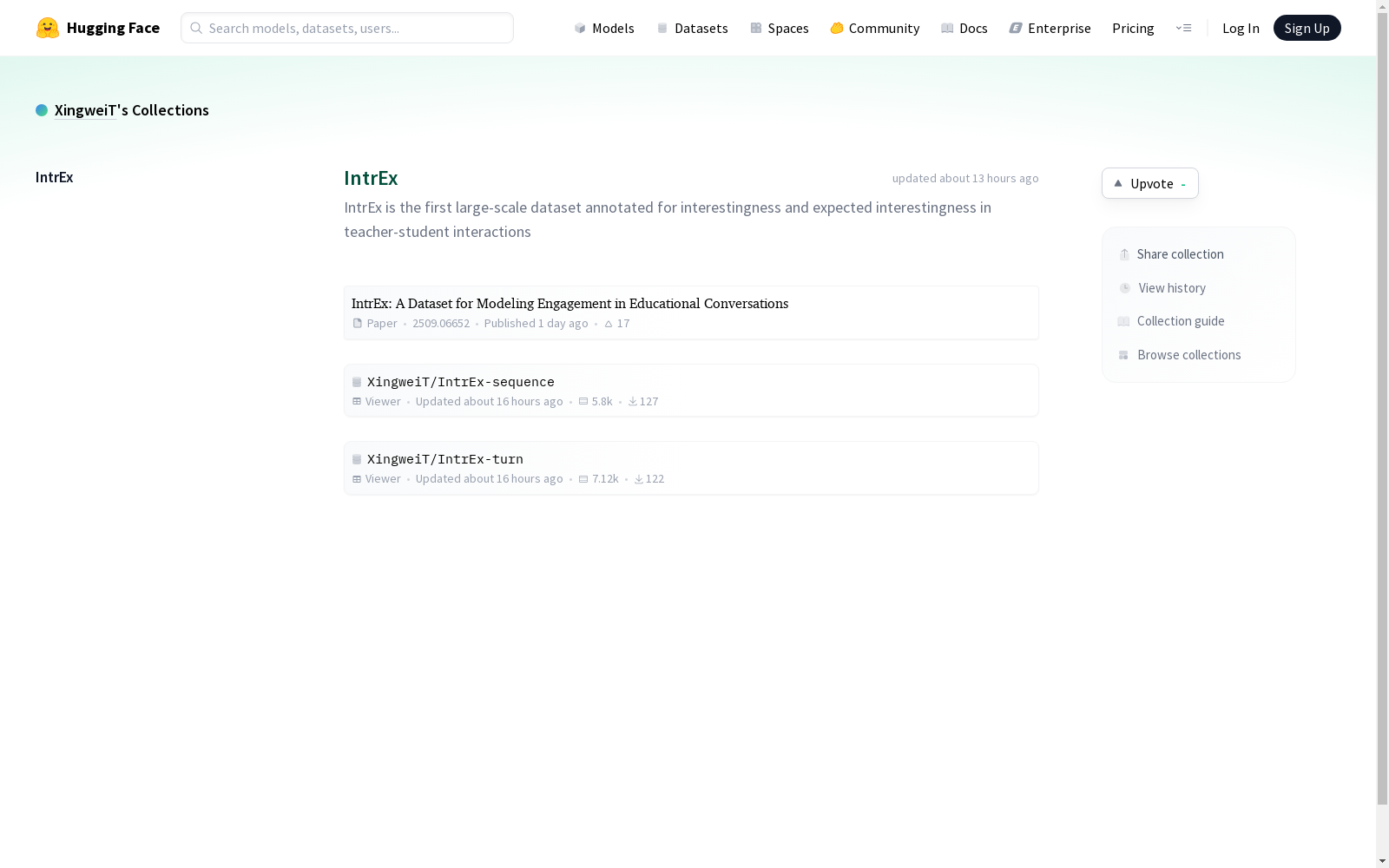
Task: Open the Pricing page
Action: (x=1133, y=28)
